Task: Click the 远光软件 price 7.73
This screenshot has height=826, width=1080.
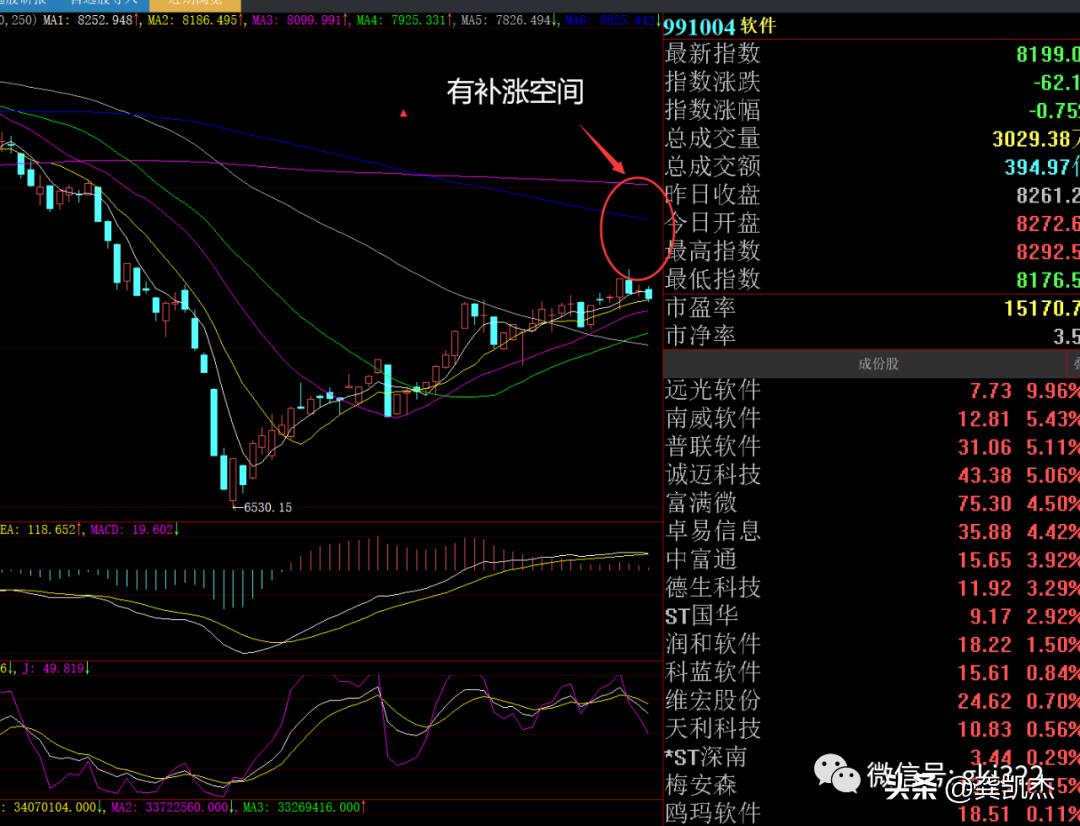Action: point(990,391)
